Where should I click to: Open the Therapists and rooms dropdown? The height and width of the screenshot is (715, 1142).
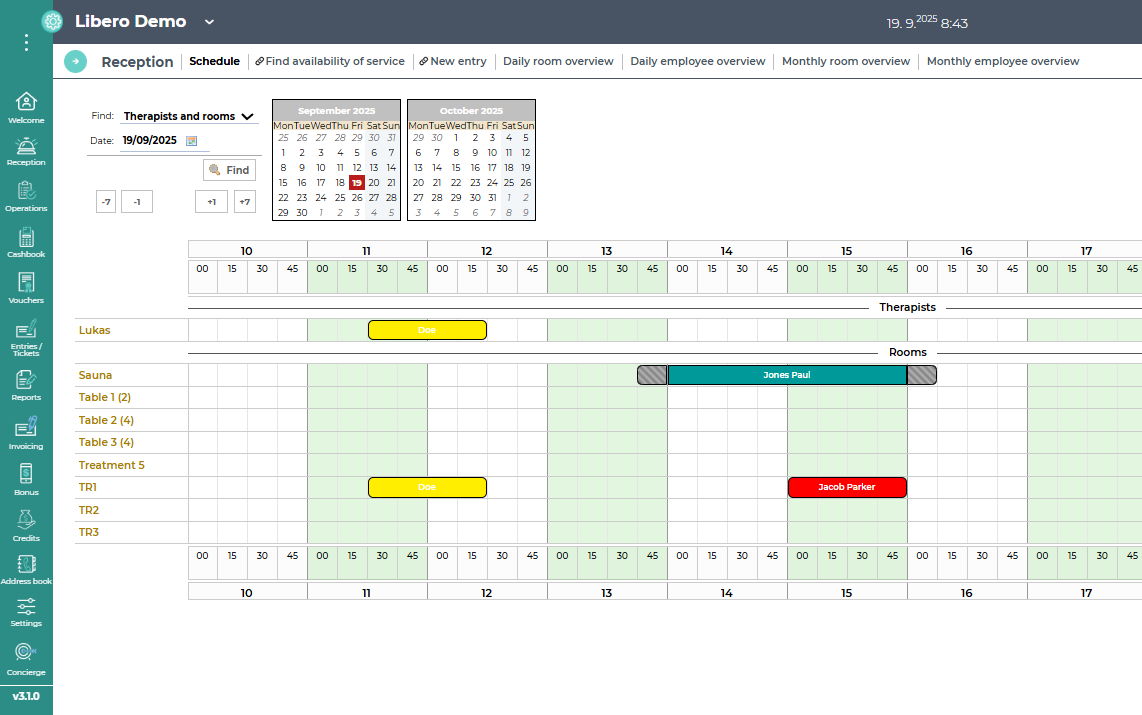point(189,116)
